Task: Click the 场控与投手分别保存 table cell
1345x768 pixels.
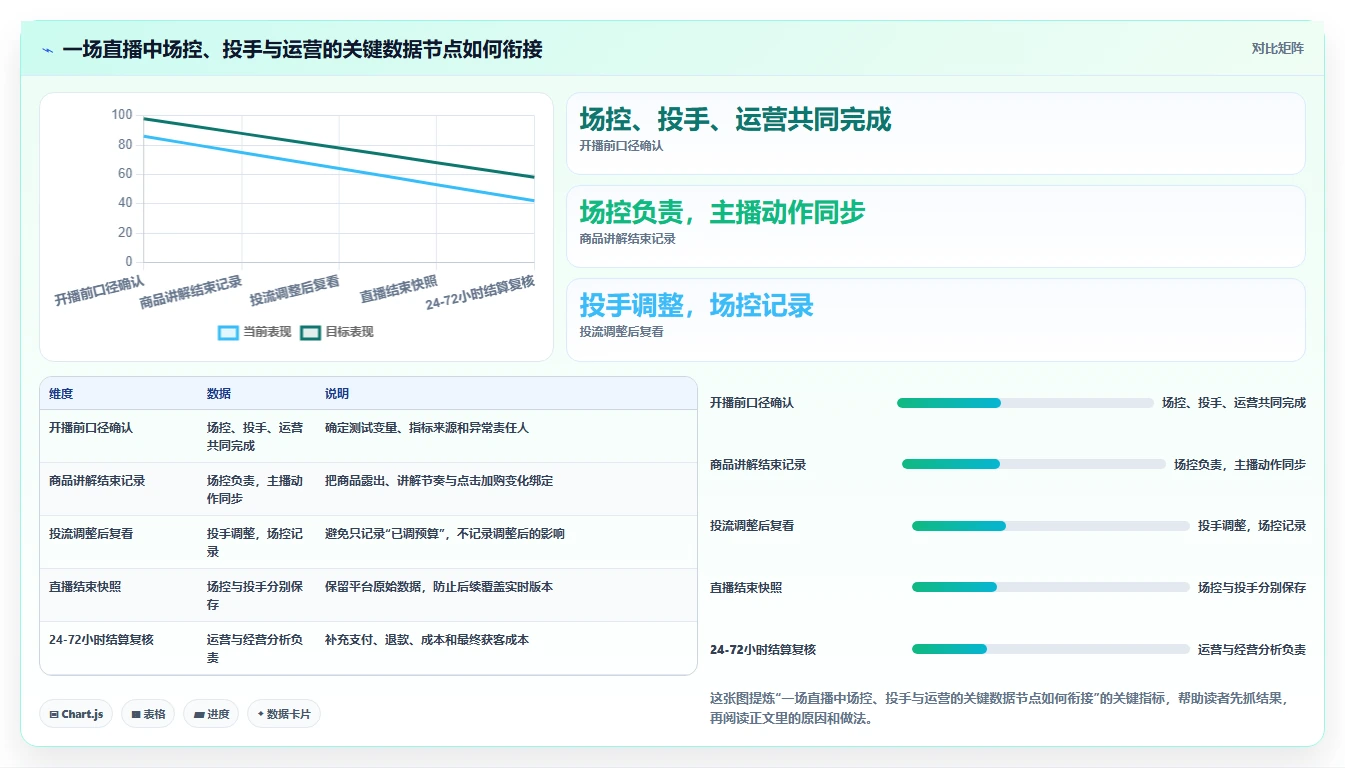Action: (255, 596)
